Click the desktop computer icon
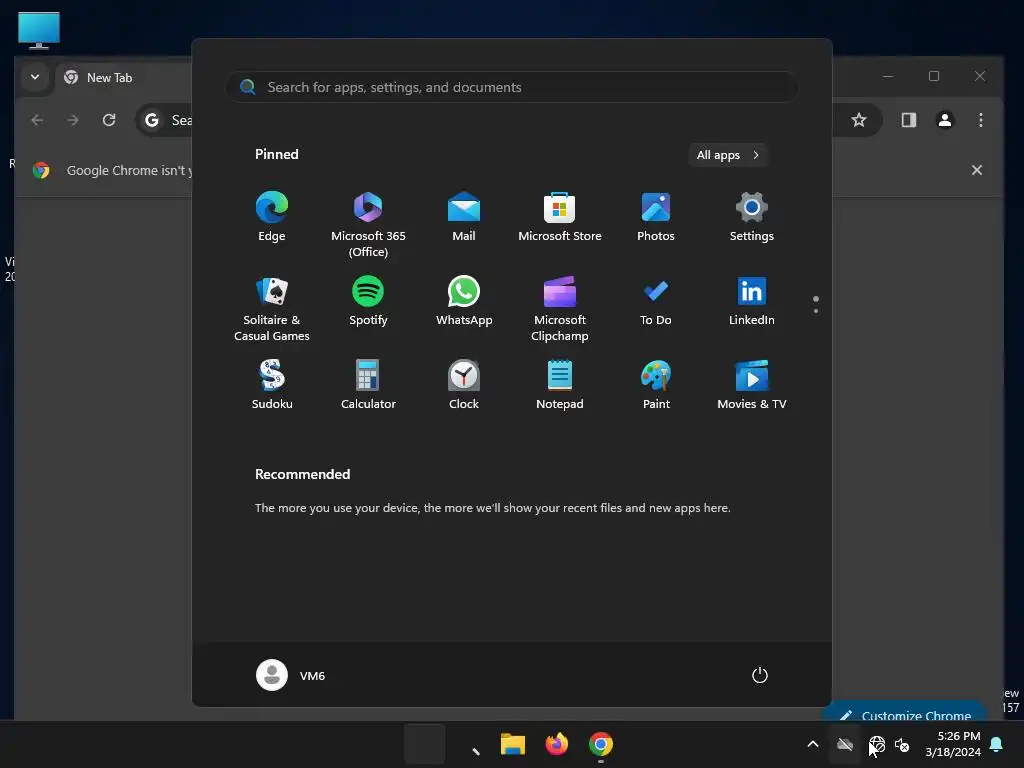This screenshot has width=1024, height=768. coord(39,30)
